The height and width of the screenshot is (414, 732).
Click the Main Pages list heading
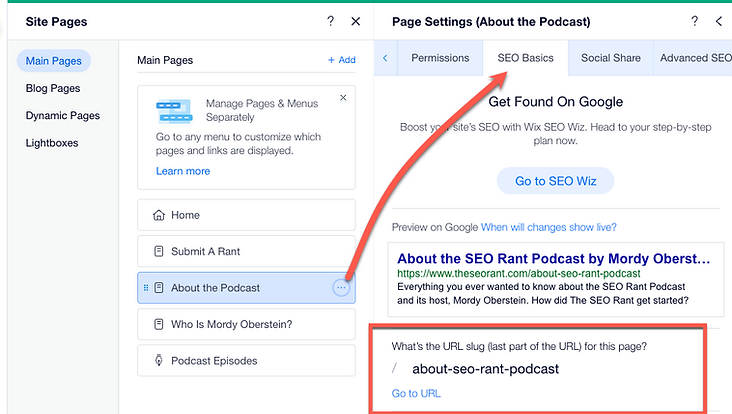click(x=165, y=60)
